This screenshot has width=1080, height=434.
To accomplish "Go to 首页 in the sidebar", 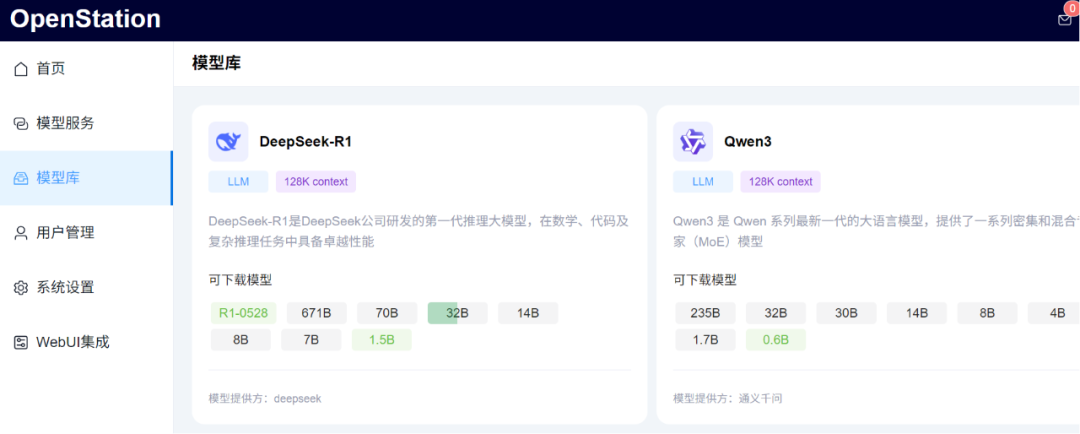I will (x=51, y=69).
